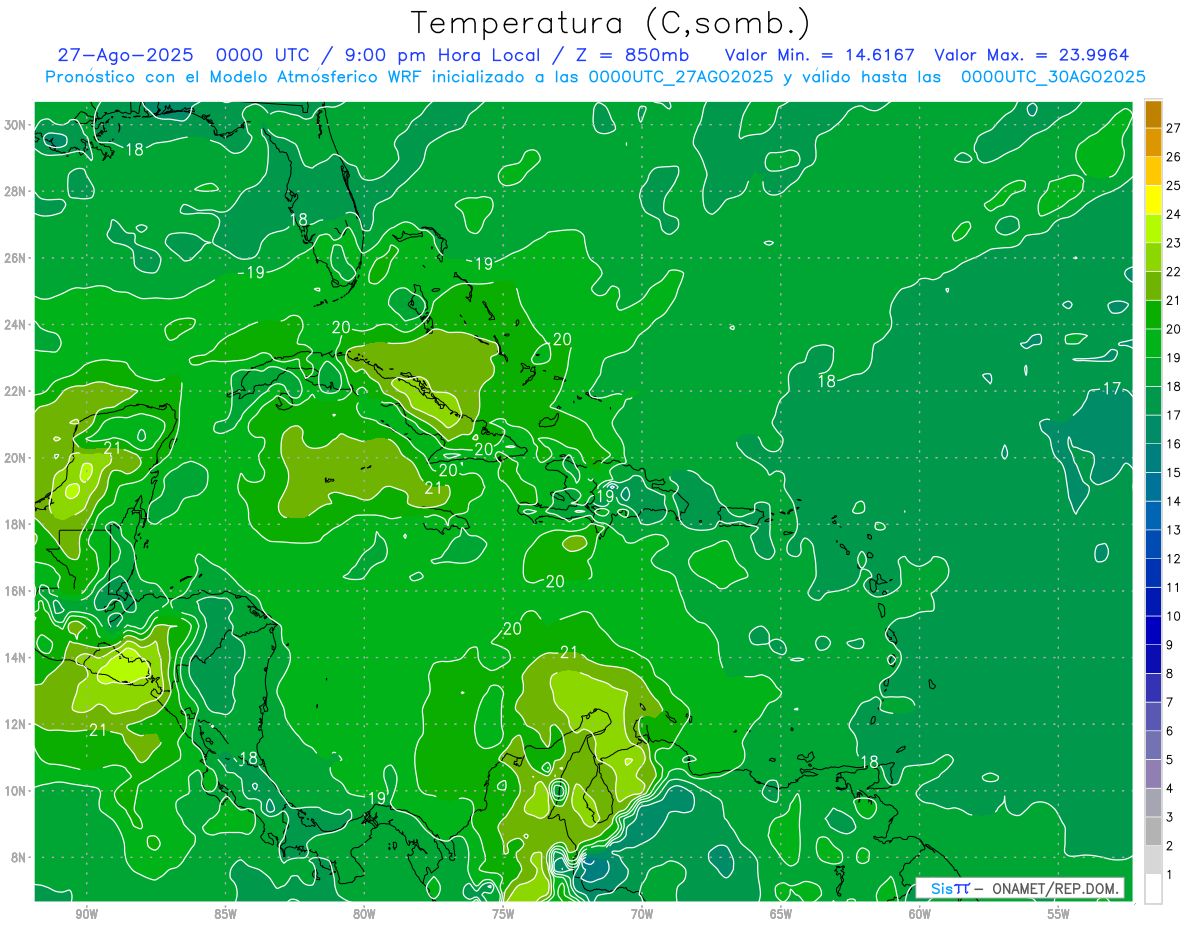Click the 24N latitude axis label
The width and height of the screenshot is (1200, 927).
[x=16, y=325]
